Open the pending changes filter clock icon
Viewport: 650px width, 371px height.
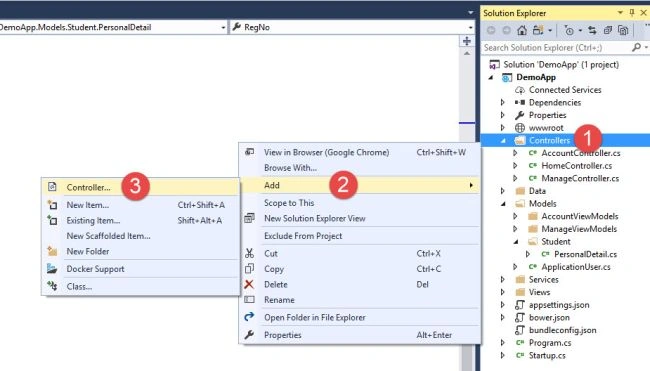point(569,30)
